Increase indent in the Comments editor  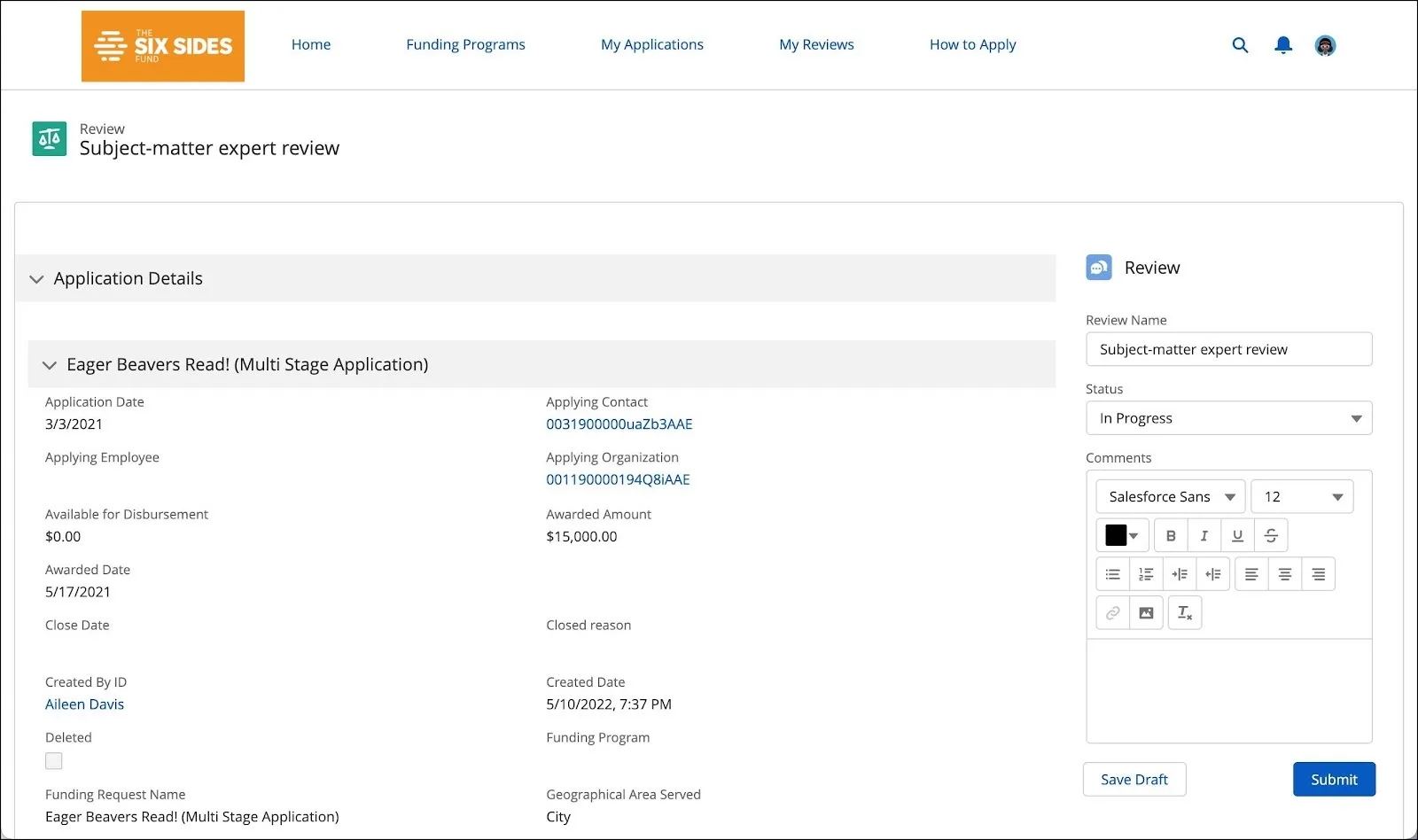click(x=1180, y=574)
